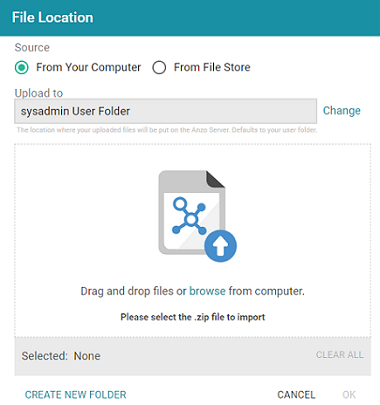Clear selection with CLEAR ALL

tap(340, 355)
